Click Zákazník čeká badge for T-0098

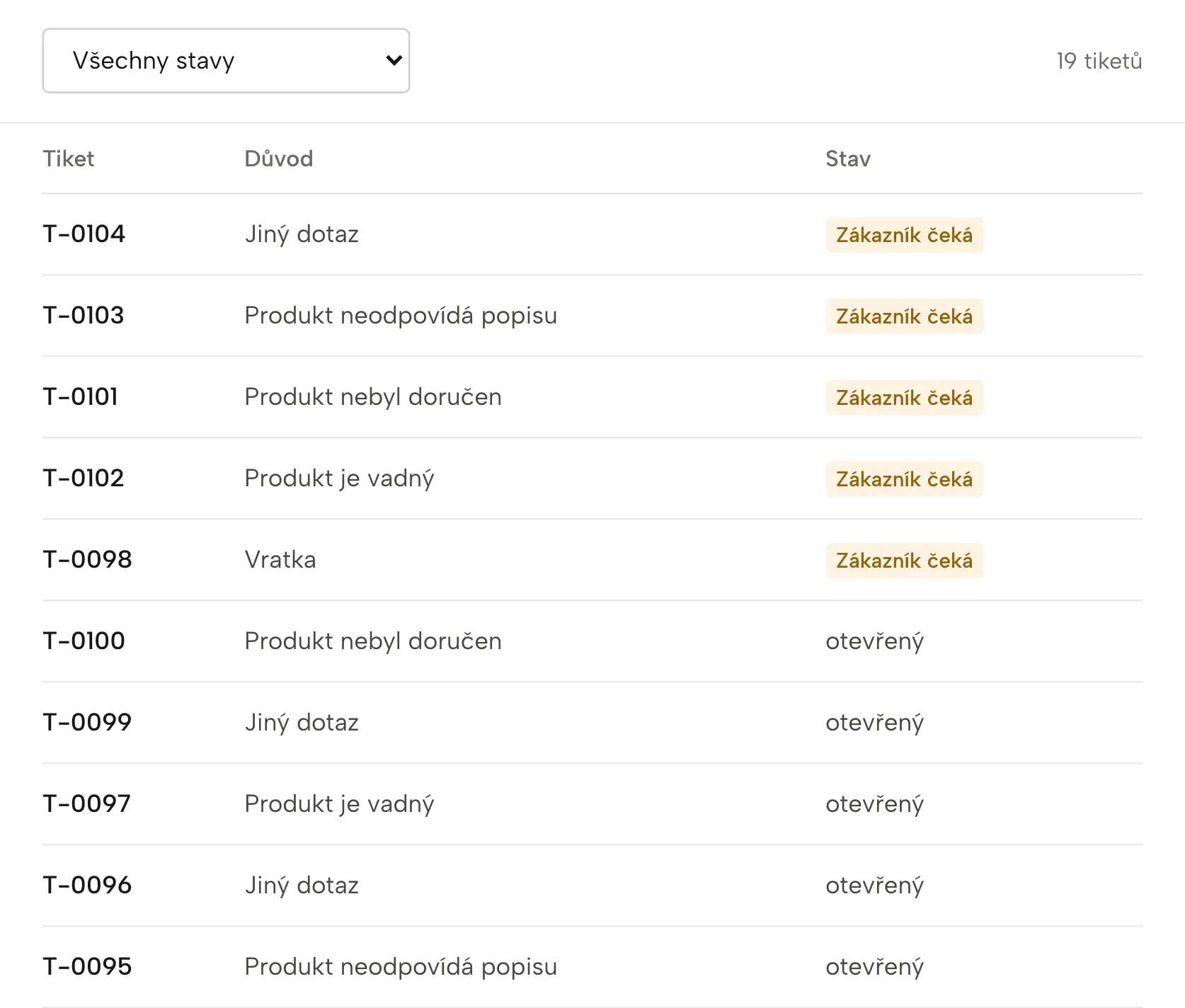(x=904, y=561)
